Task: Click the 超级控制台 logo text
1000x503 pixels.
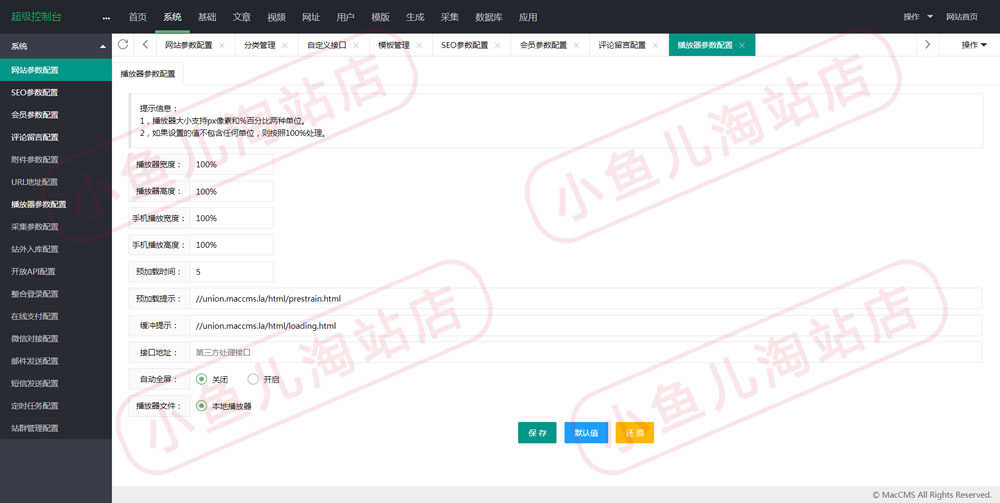Action: pyautogui.click(x=36, y=17)
